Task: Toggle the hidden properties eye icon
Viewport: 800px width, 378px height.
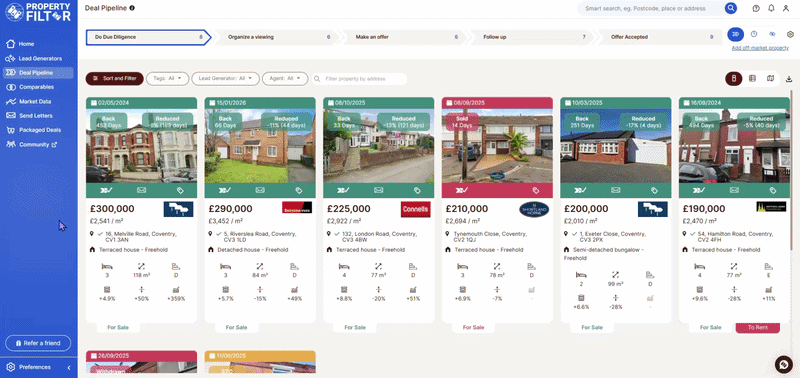Action: click(x=772, y=34)
